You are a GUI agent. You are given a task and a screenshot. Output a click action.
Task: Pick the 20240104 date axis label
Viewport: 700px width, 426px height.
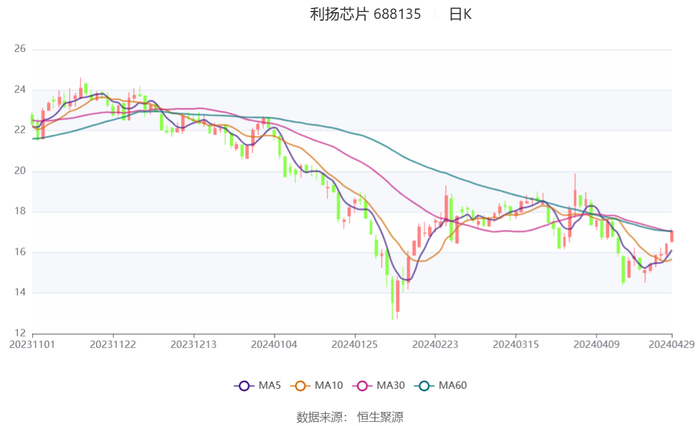(273, 344)
